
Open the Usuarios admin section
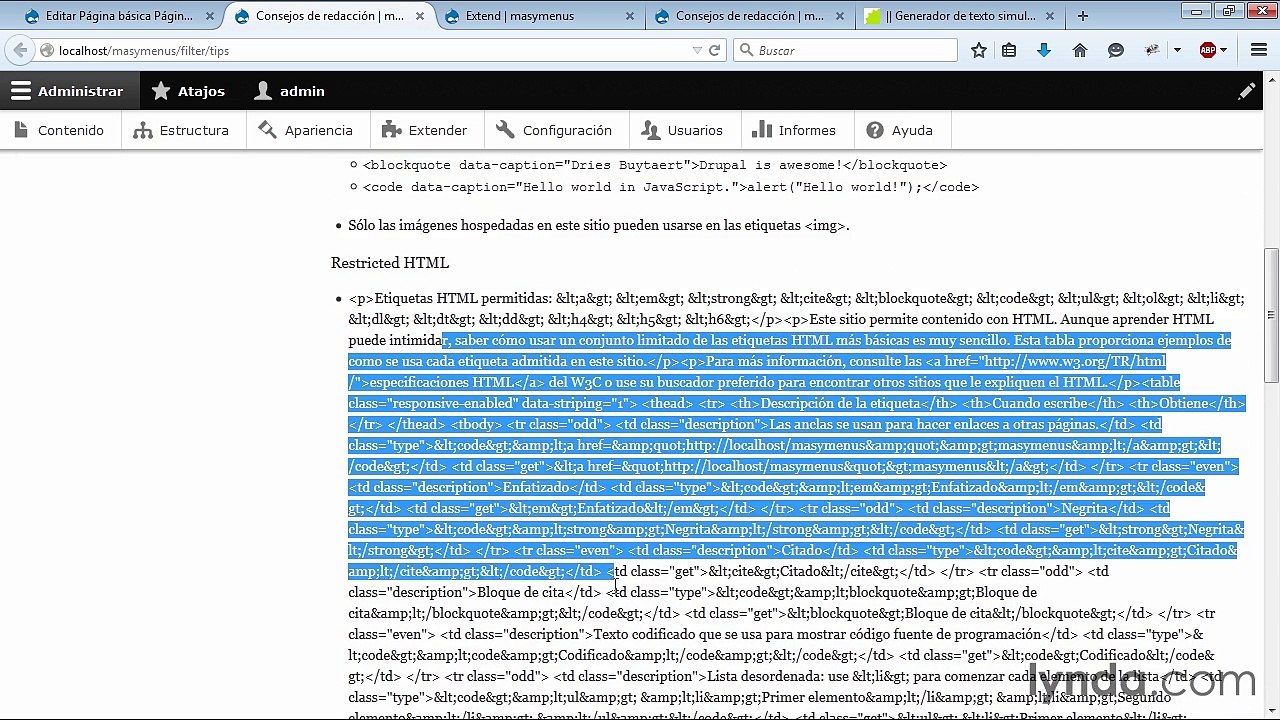[684, 130]
